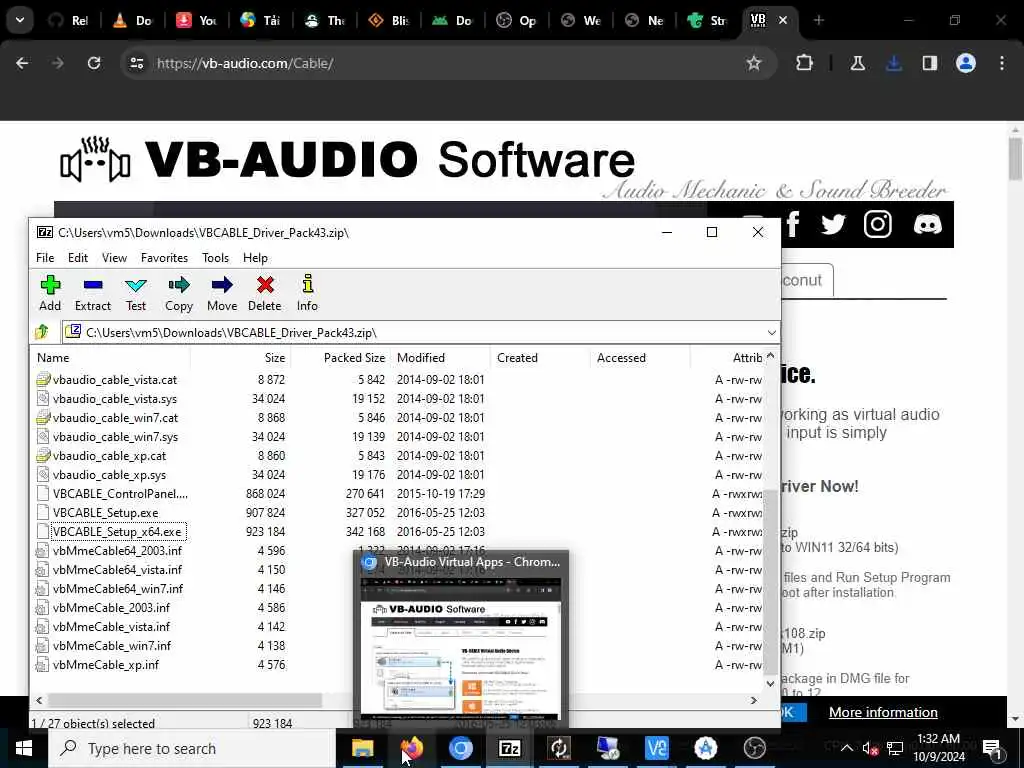Bookmark this page with the star icon
The width and height of the screenshot is (1024, 768).
coord(754,63)
